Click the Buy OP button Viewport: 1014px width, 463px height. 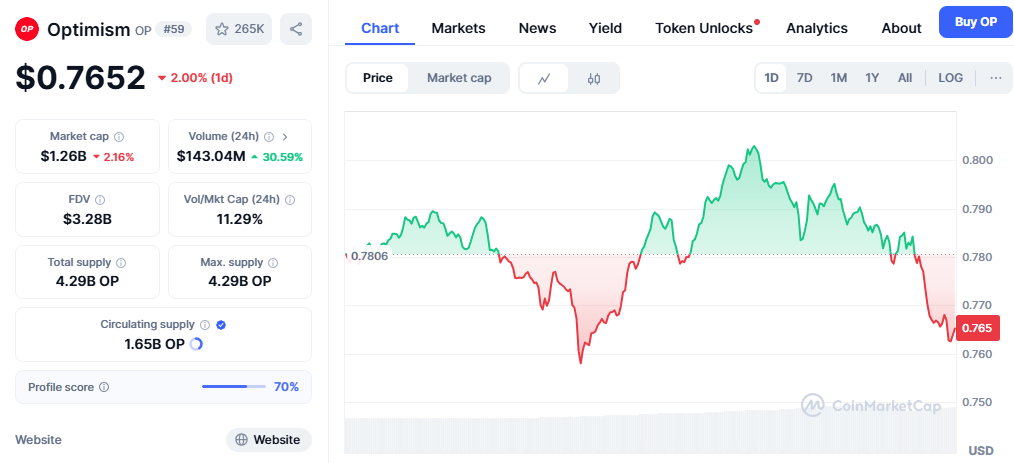pyautogui.click(x=975, y=22)
